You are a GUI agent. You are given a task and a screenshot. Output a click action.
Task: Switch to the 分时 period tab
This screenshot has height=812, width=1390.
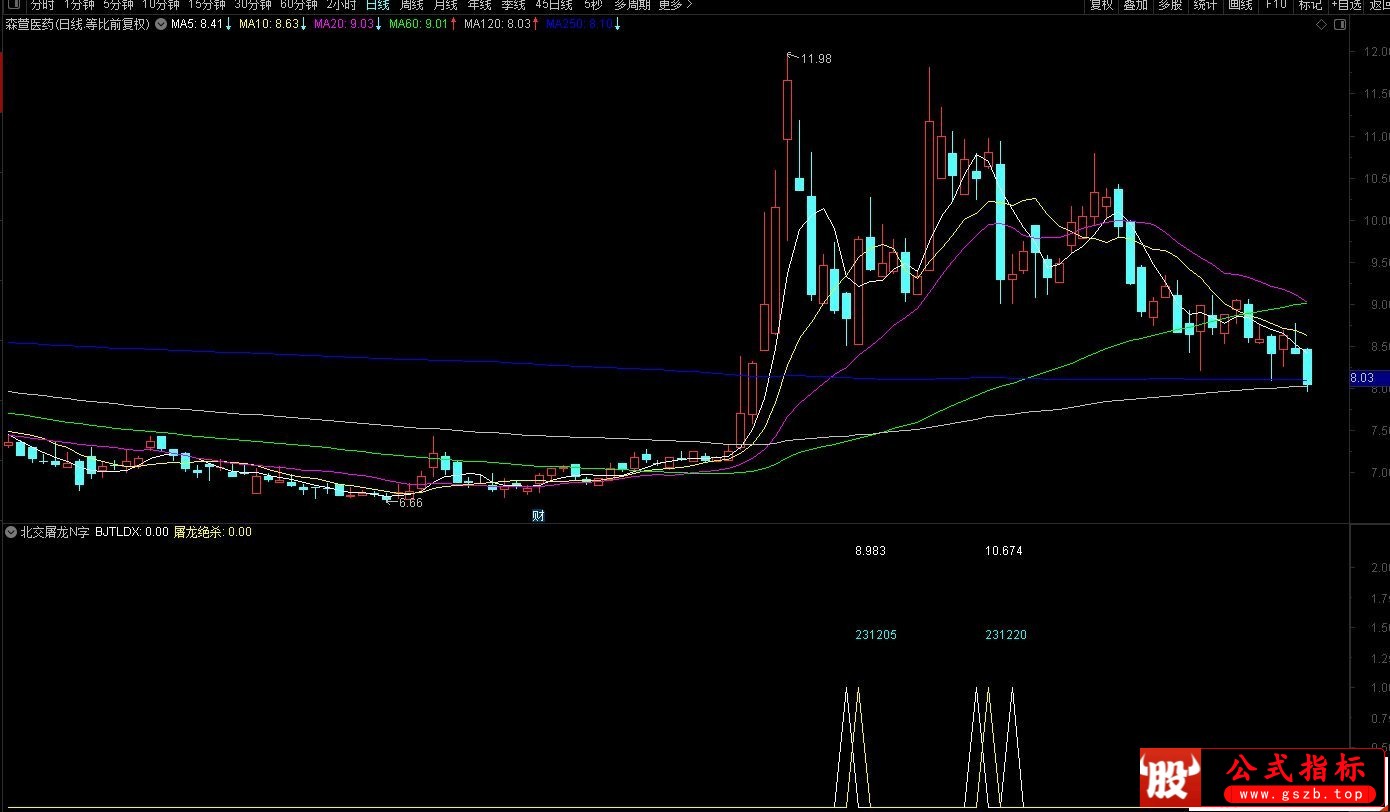(x=42, y=4)
